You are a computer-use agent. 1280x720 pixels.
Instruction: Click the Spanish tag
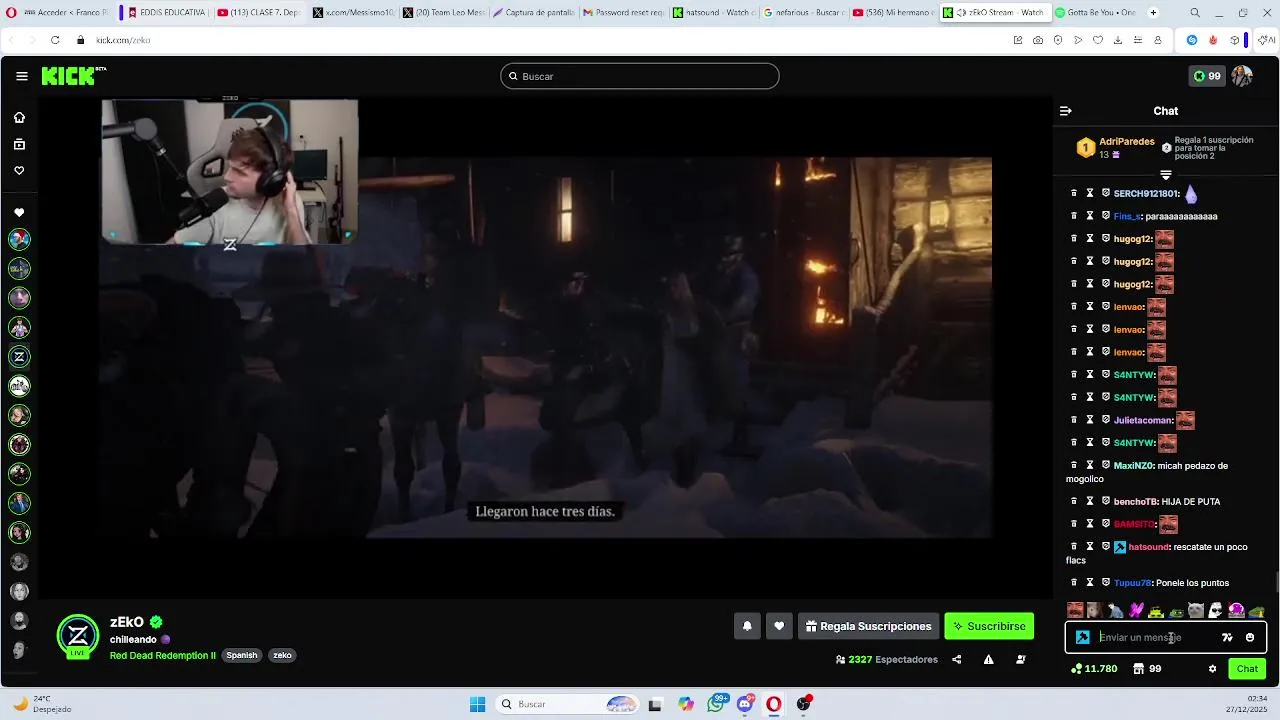click(242, 655)
